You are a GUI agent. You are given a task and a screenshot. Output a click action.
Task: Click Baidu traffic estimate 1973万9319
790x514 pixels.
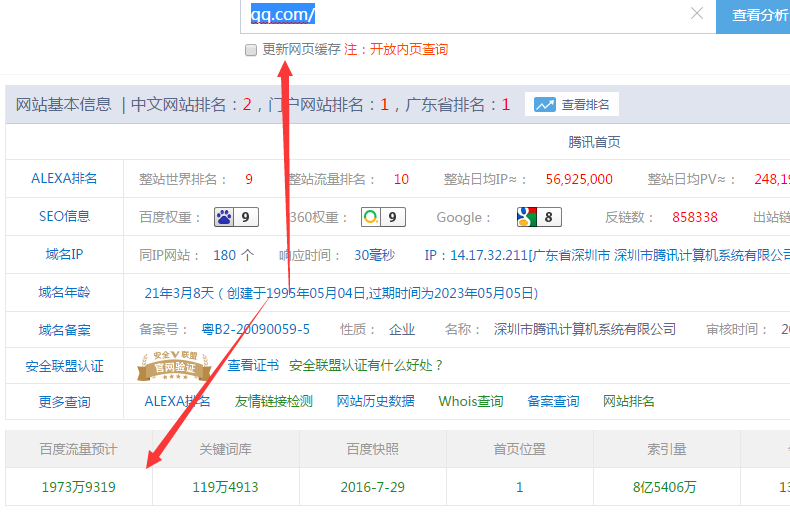coord(79,487)
